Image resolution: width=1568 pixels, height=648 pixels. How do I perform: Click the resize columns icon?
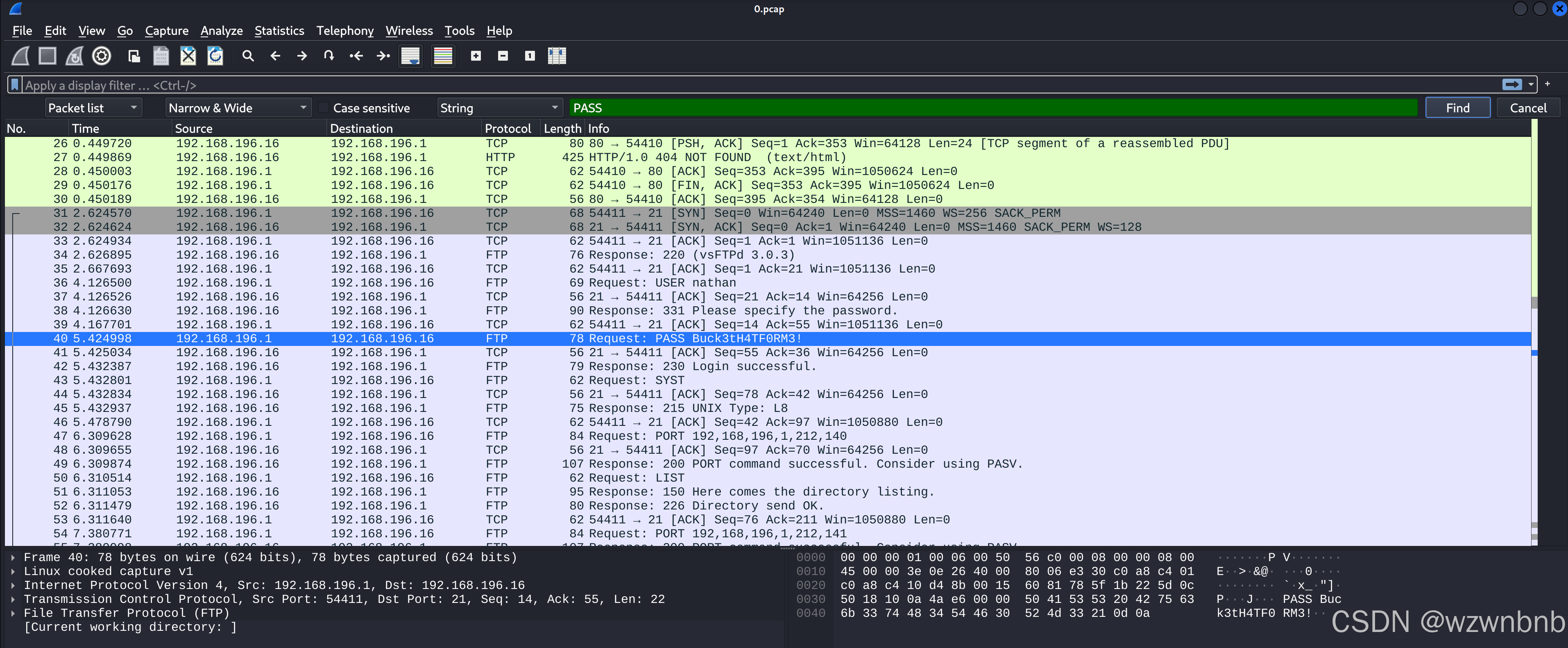(x=556, y=56)
